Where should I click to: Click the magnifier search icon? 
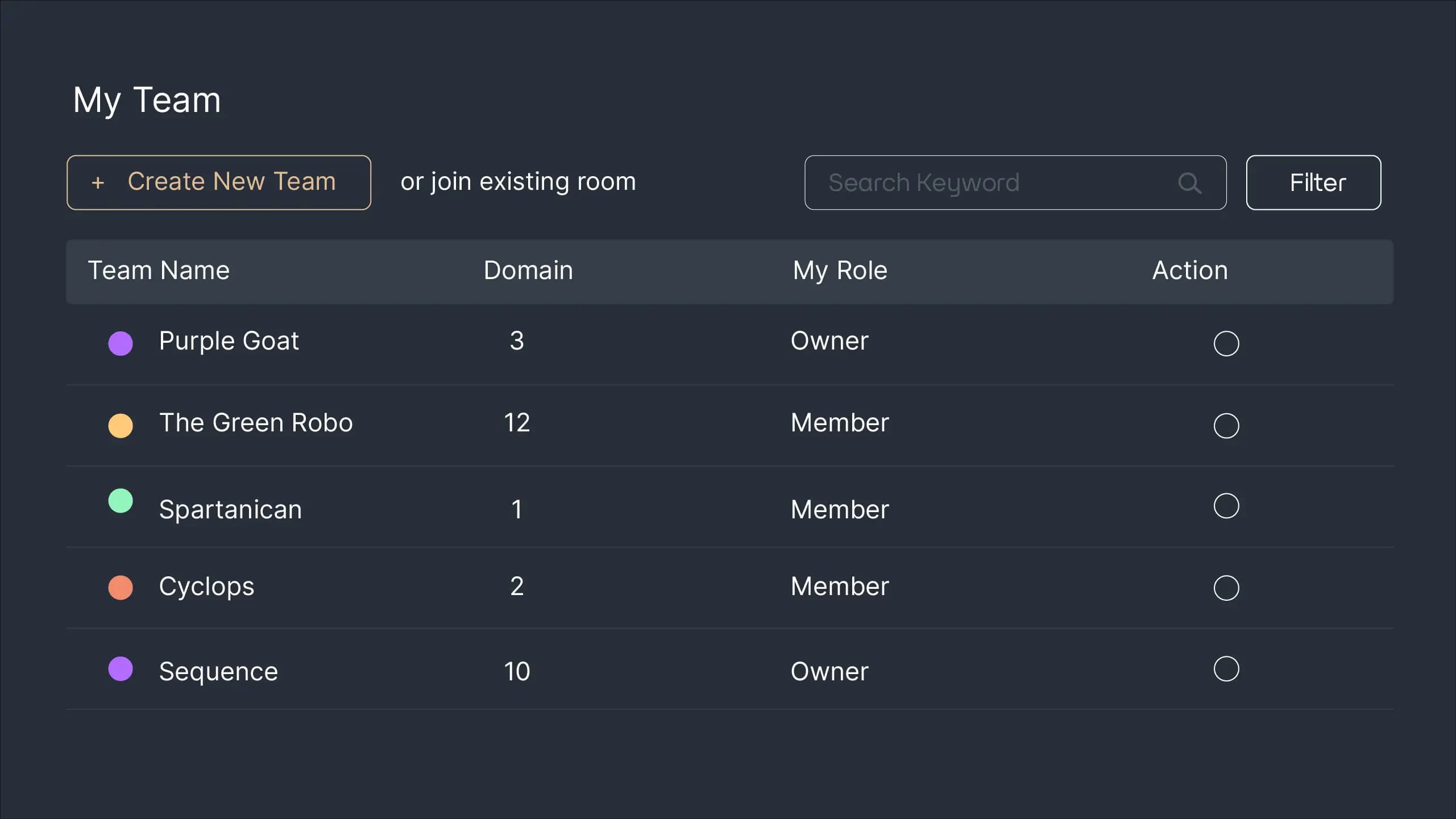point(1189,183)
